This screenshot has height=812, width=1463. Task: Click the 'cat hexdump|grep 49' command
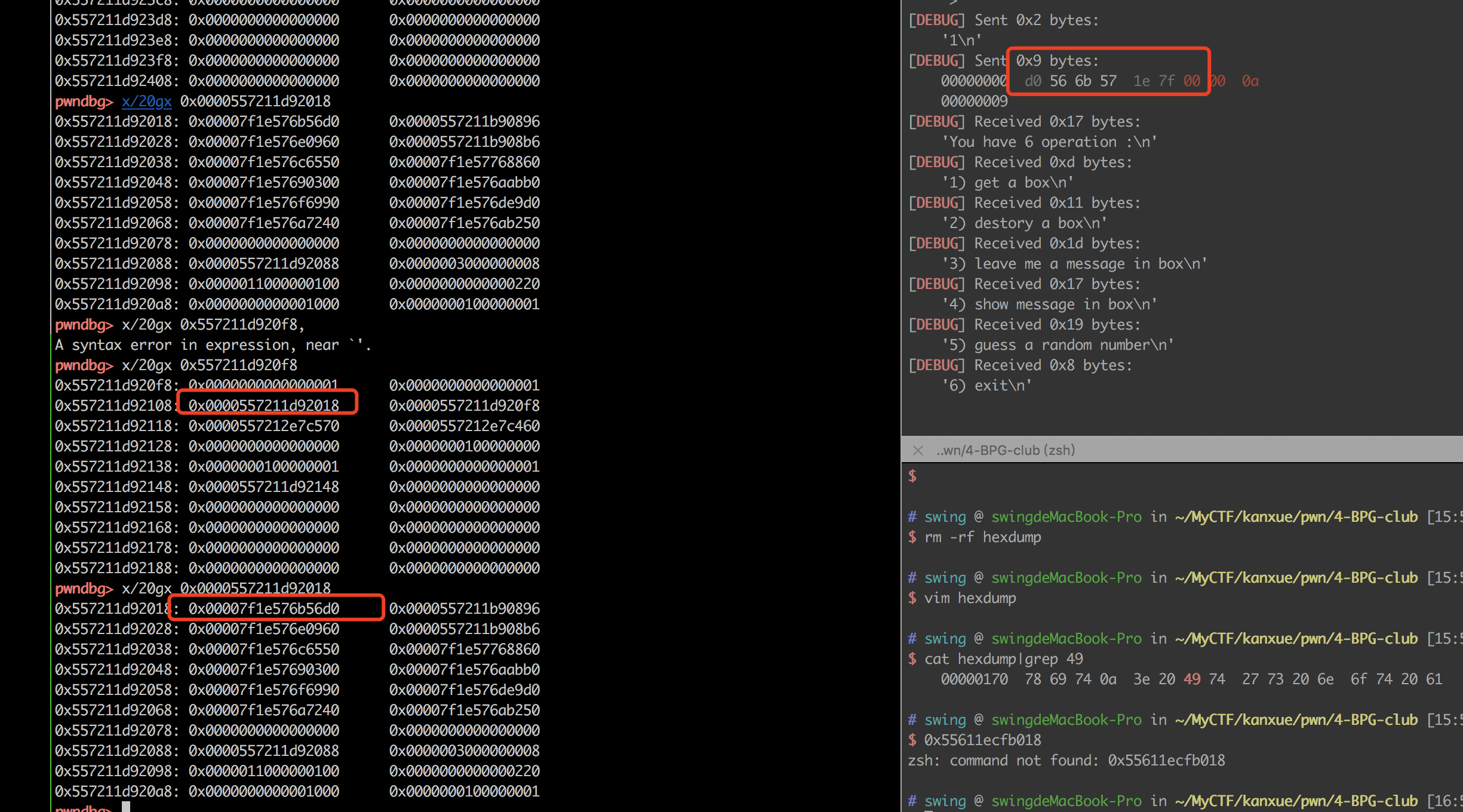(1003, 659)
